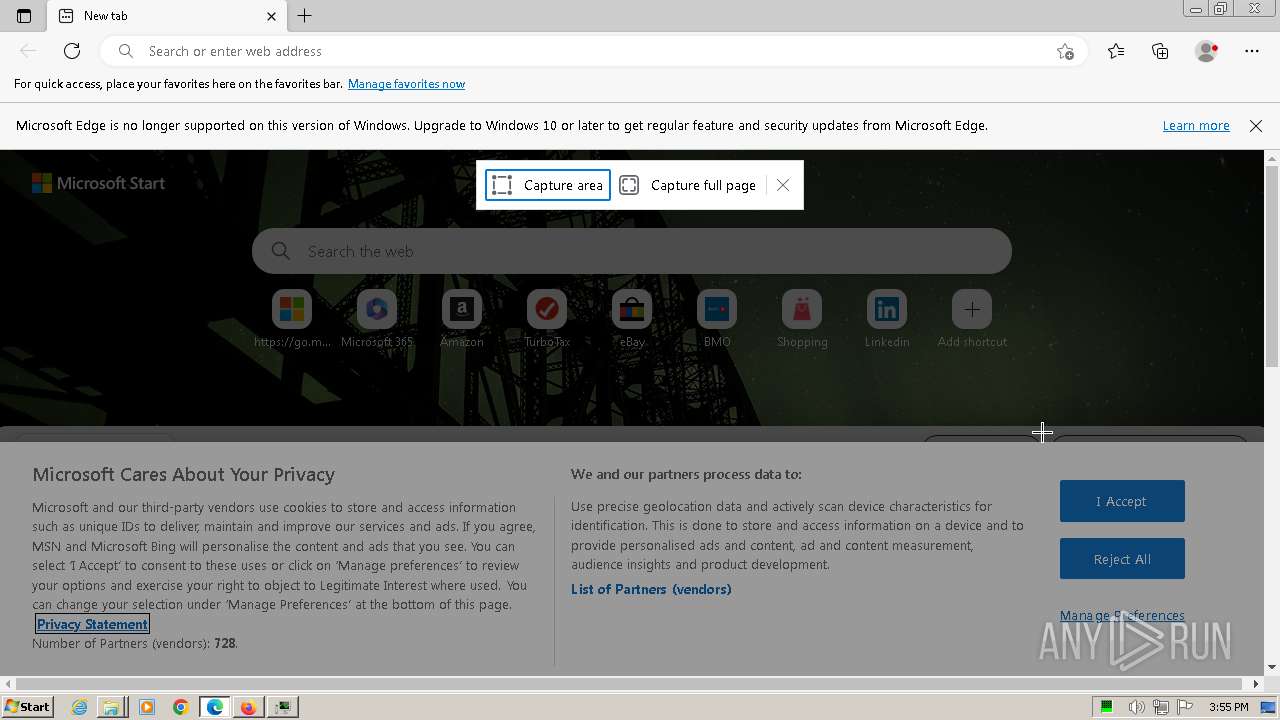1280x720 pixels.
Task: Open the Privacy Statement link
Action: point(92,624)
